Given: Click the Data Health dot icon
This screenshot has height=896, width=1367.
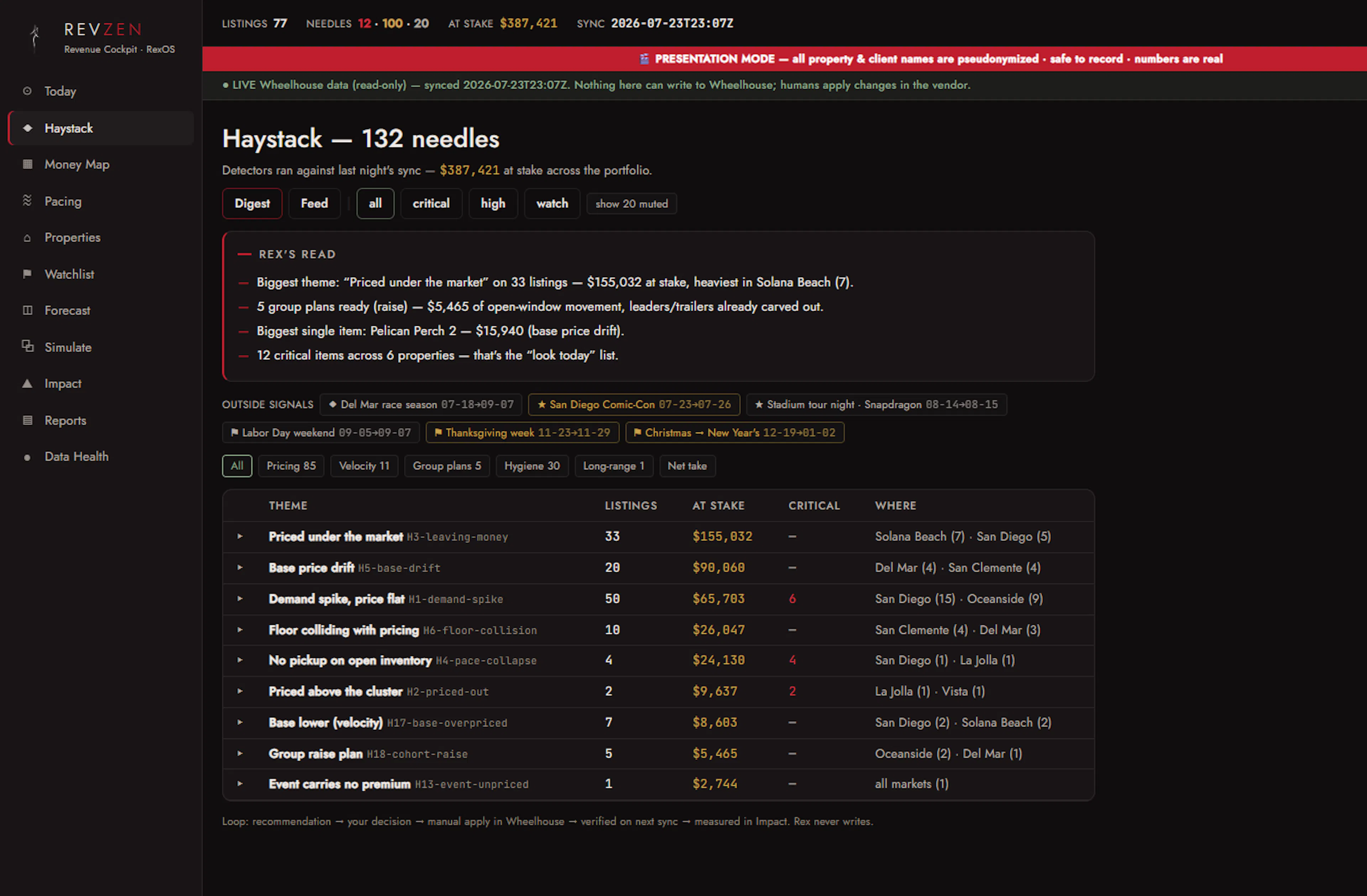Looking at the screenshot, I should pos(27,458).
